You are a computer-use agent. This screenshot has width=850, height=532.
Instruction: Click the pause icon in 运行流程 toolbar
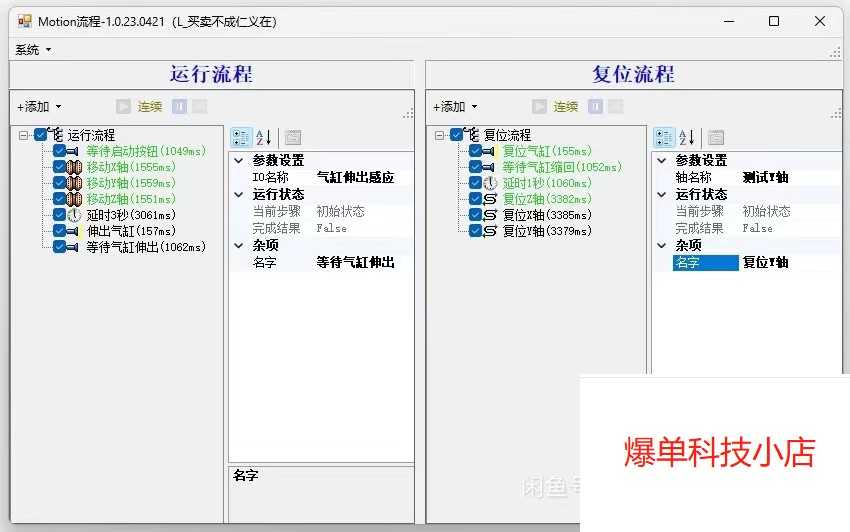point(179,106)
